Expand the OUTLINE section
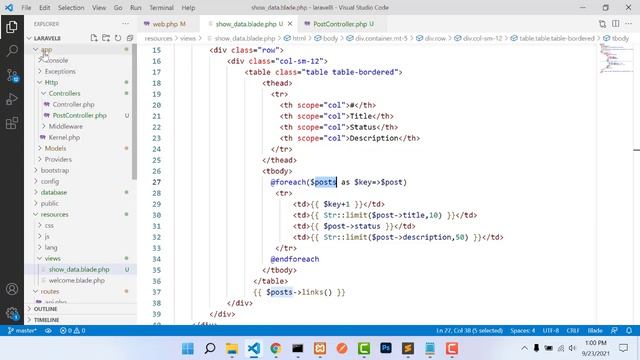 81,309
